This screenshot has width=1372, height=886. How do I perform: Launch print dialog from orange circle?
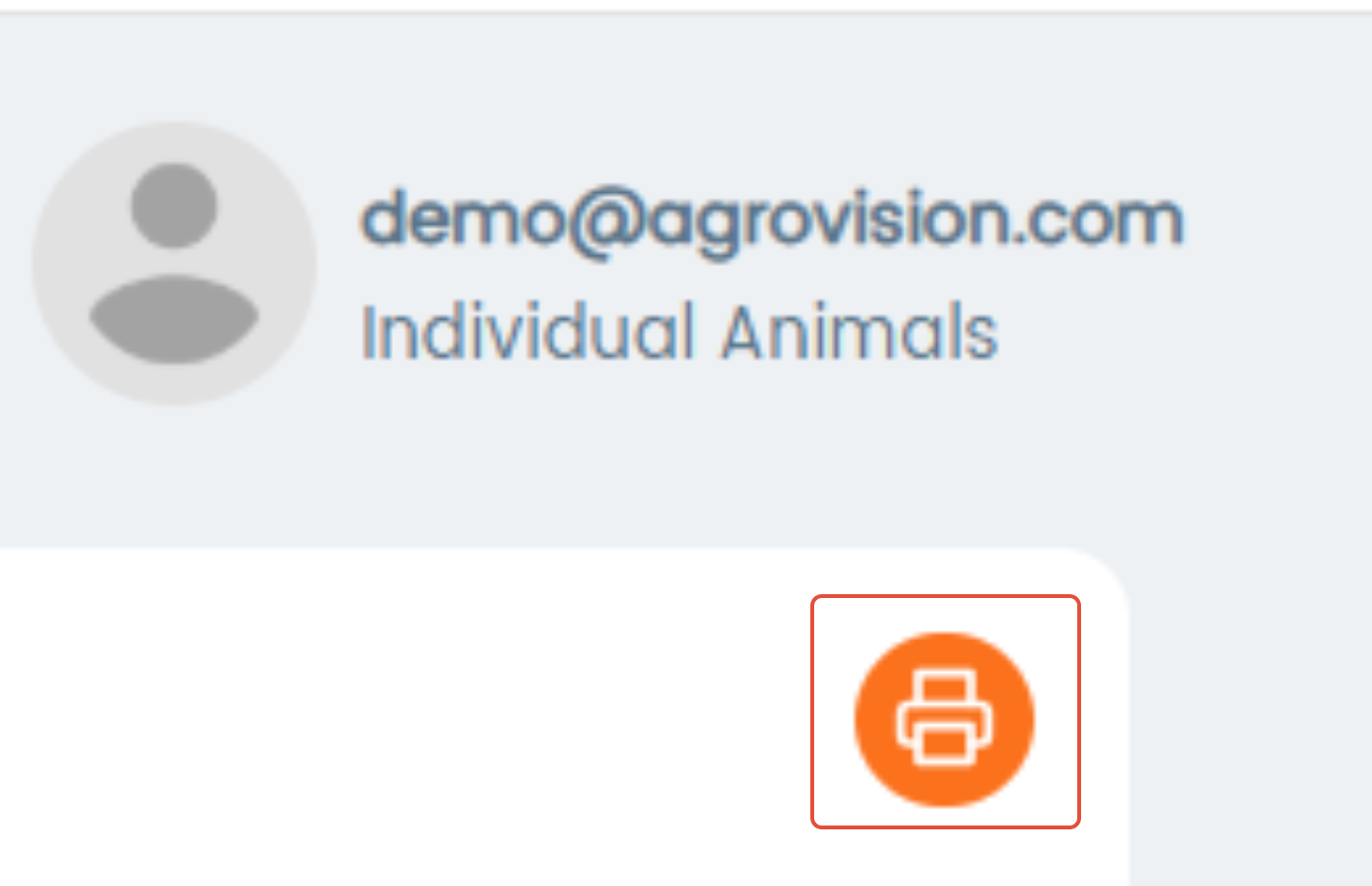pyautogui.click(x=945, y=719)
